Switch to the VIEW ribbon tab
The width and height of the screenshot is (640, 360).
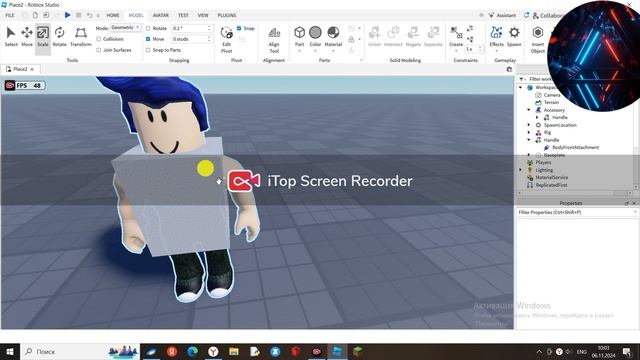point(203,15)
